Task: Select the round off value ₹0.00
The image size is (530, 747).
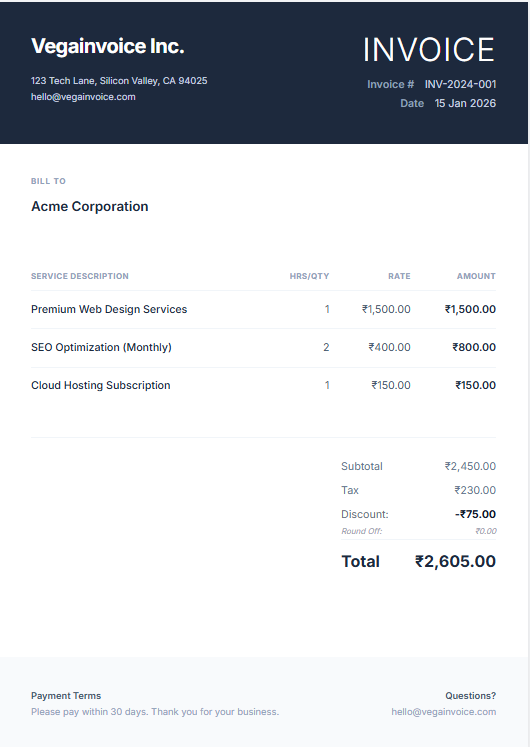Action: (x=486, y=531)
